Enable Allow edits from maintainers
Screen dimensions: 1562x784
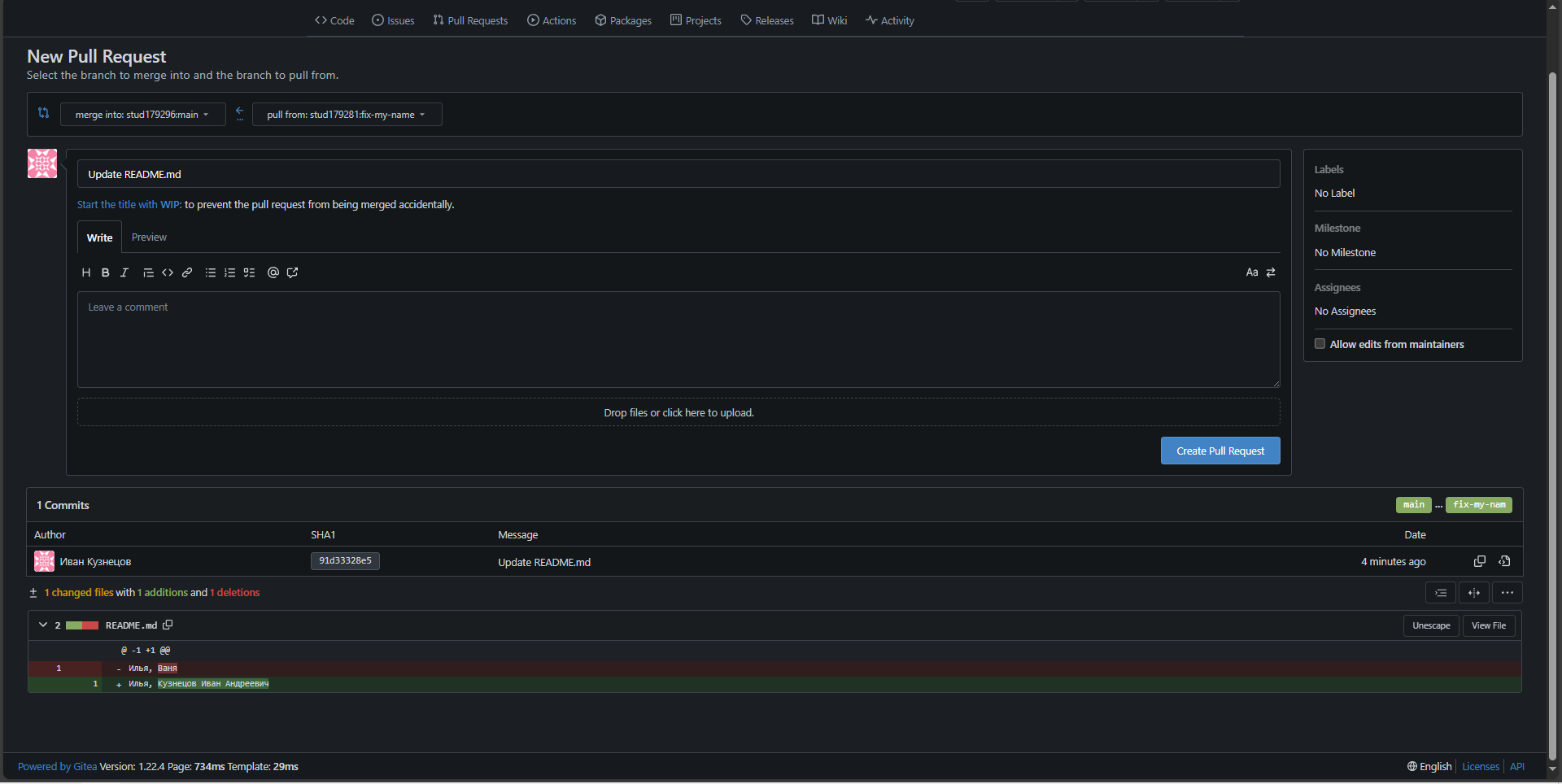click(1320, 345)
